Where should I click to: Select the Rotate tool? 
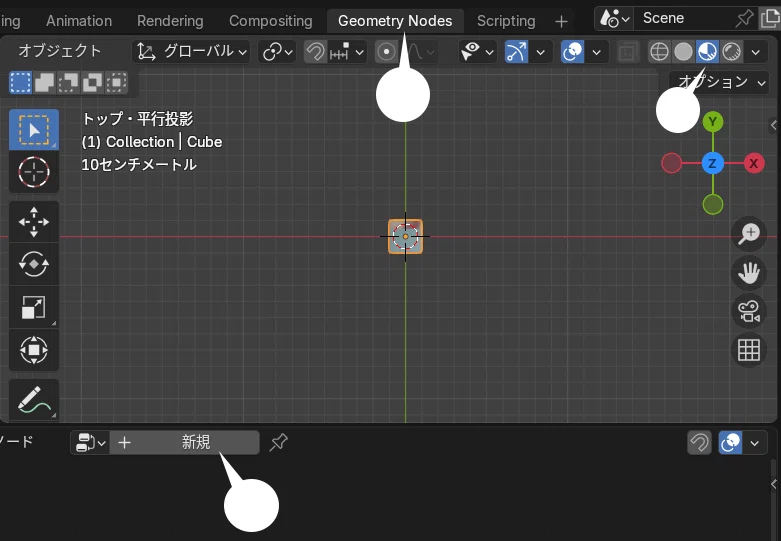click(34, 264)
